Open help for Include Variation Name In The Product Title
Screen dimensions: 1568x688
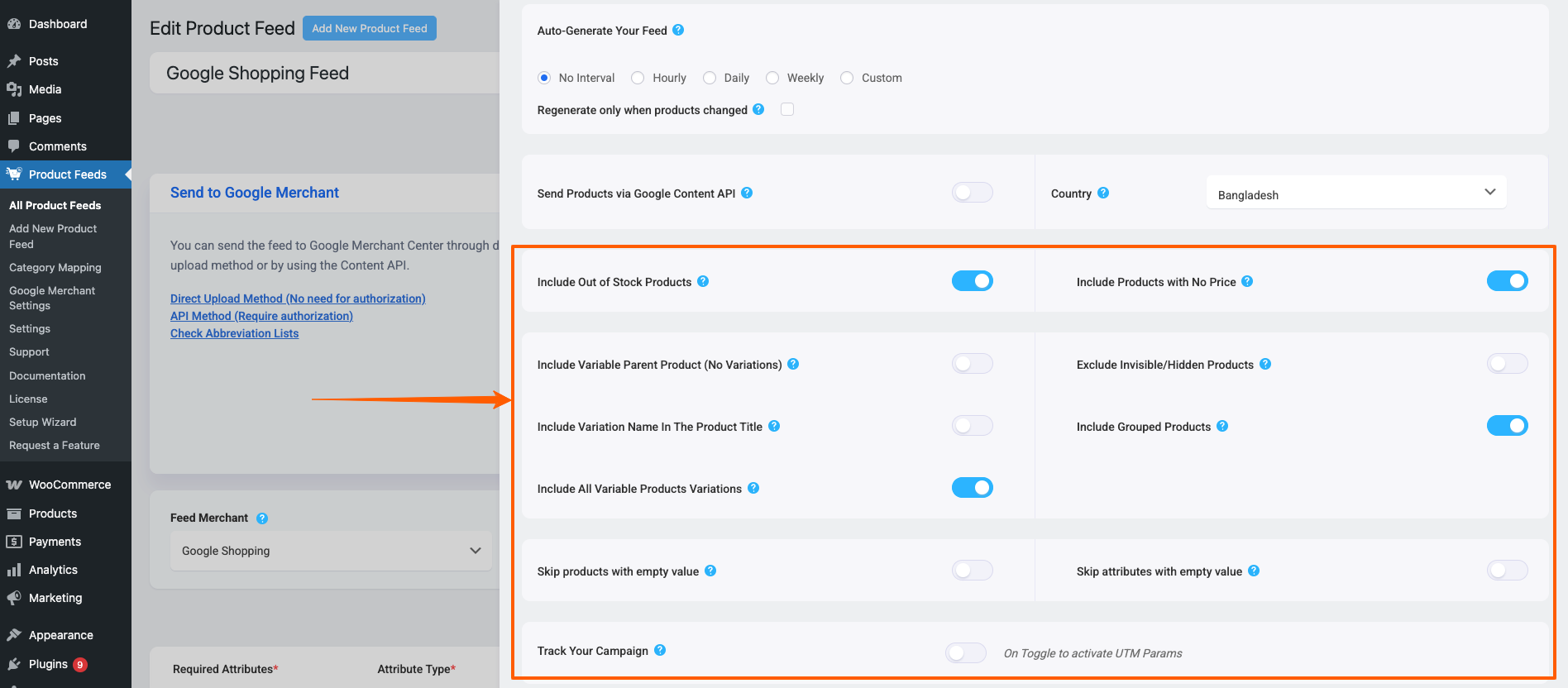tap(774, 426)
